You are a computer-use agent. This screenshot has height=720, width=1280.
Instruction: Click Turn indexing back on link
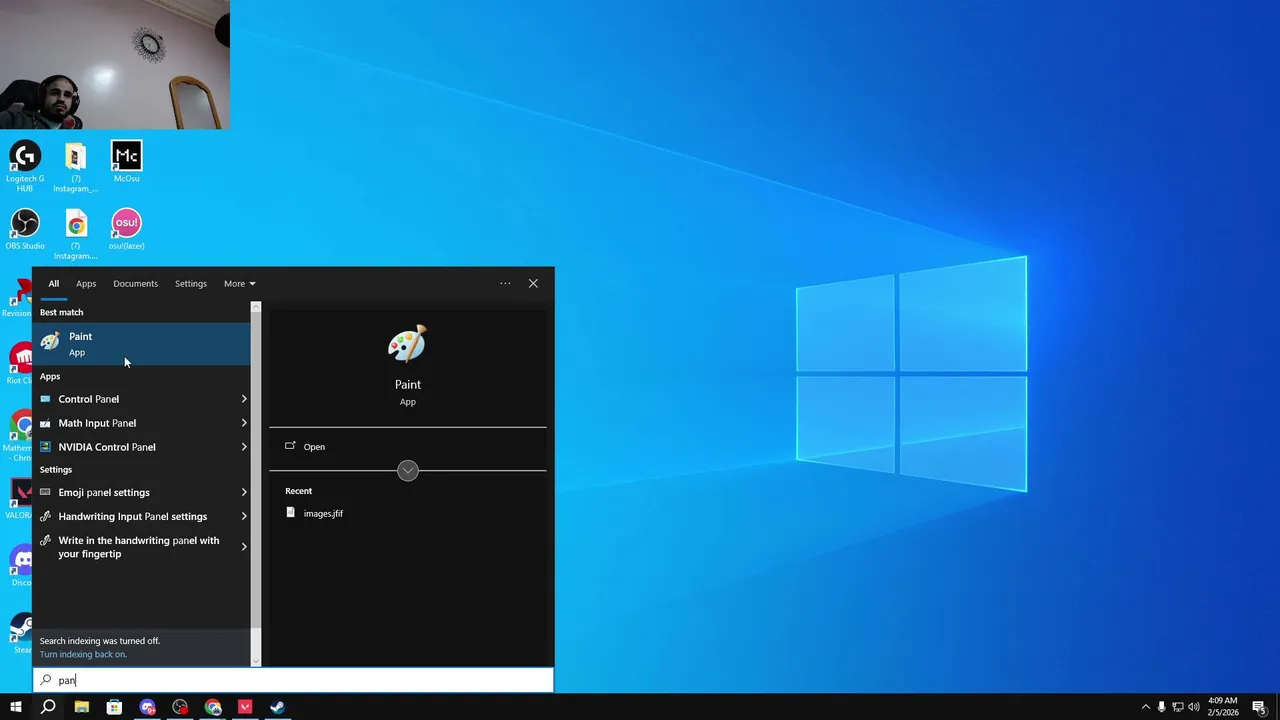click(x=83, y=654)
